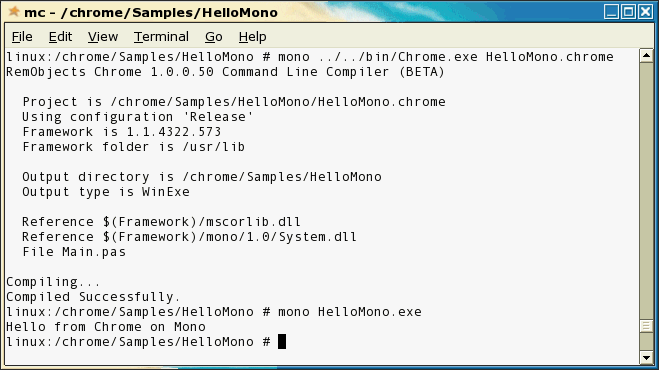Open the File menu
The width and height of the screenshot is (659, 370).
(x=22, y=37)
